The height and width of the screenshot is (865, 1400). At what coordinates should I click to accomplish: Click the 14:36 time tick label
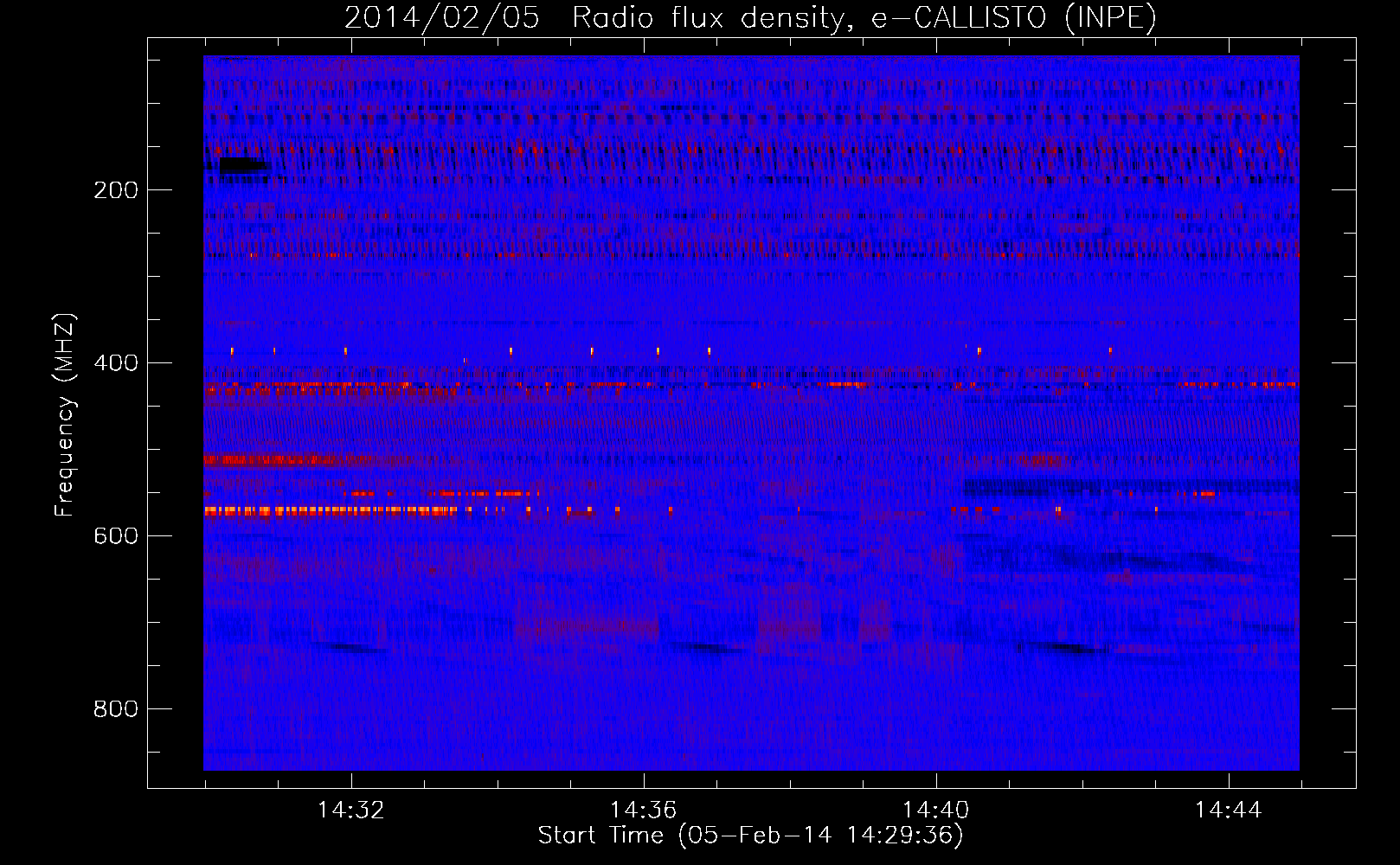click(x=643, y=811)
